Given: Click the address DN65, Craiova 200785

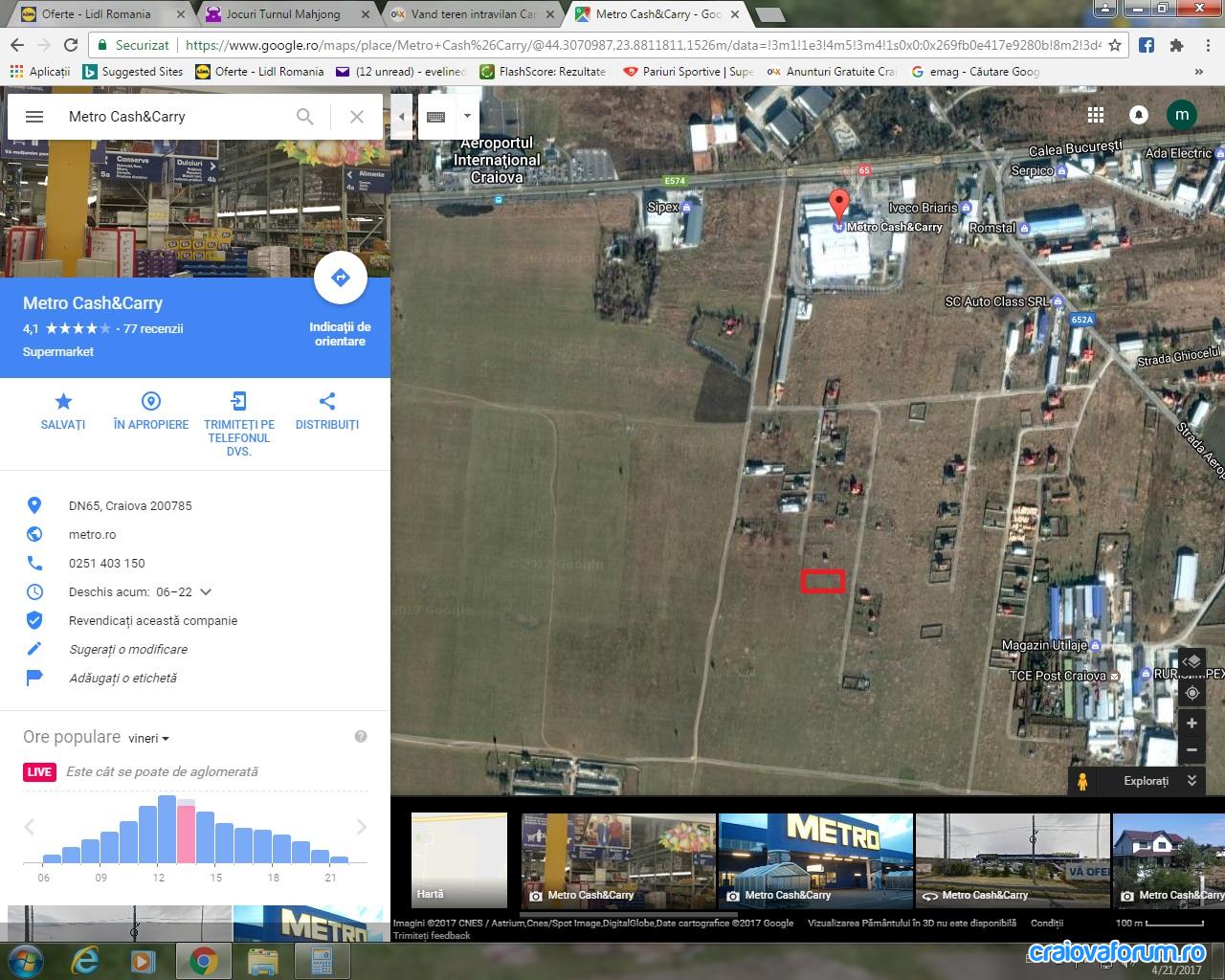Looking at the screenshot, I should point(130,506).
